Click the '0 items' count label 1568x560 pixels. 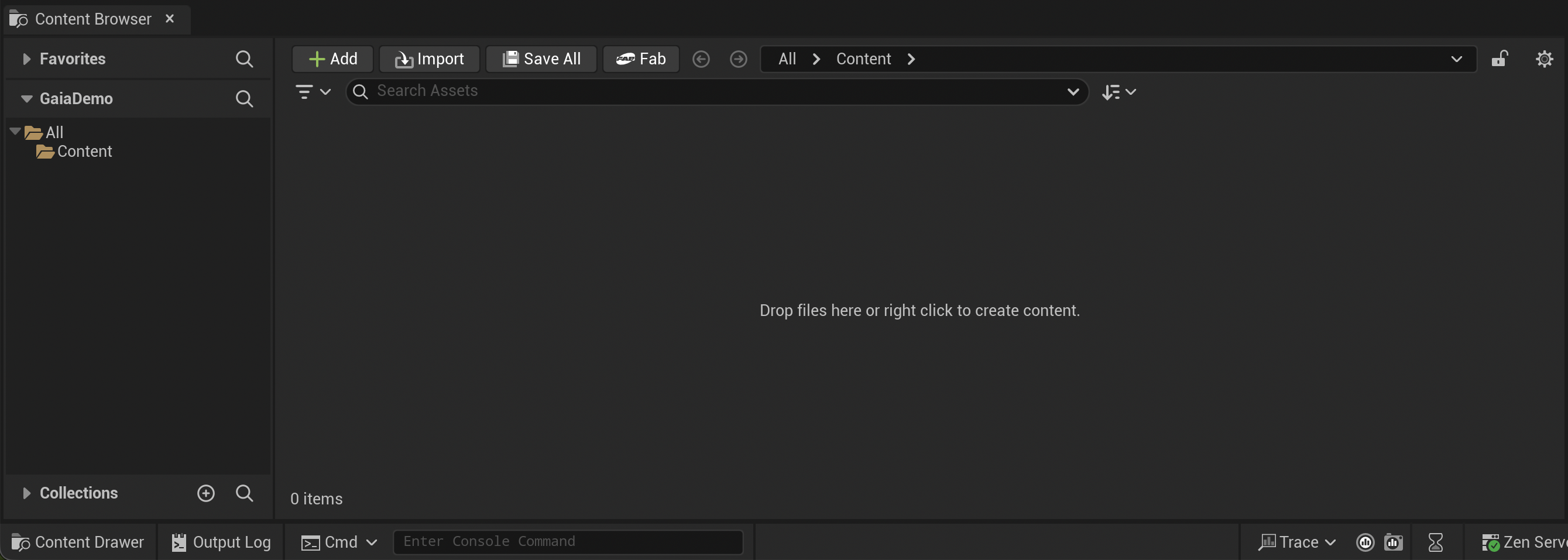pyautogui.click(x=317, y=499)
